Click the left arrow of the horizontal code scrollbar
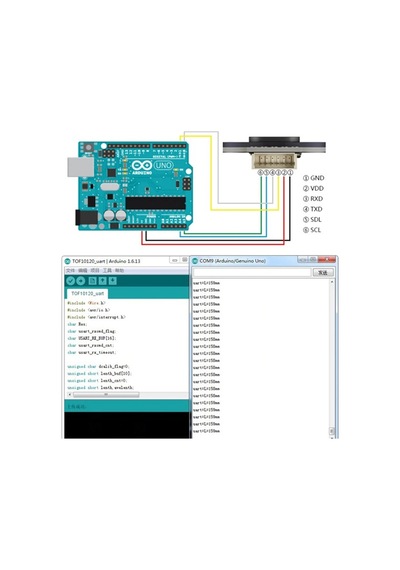 69,394
